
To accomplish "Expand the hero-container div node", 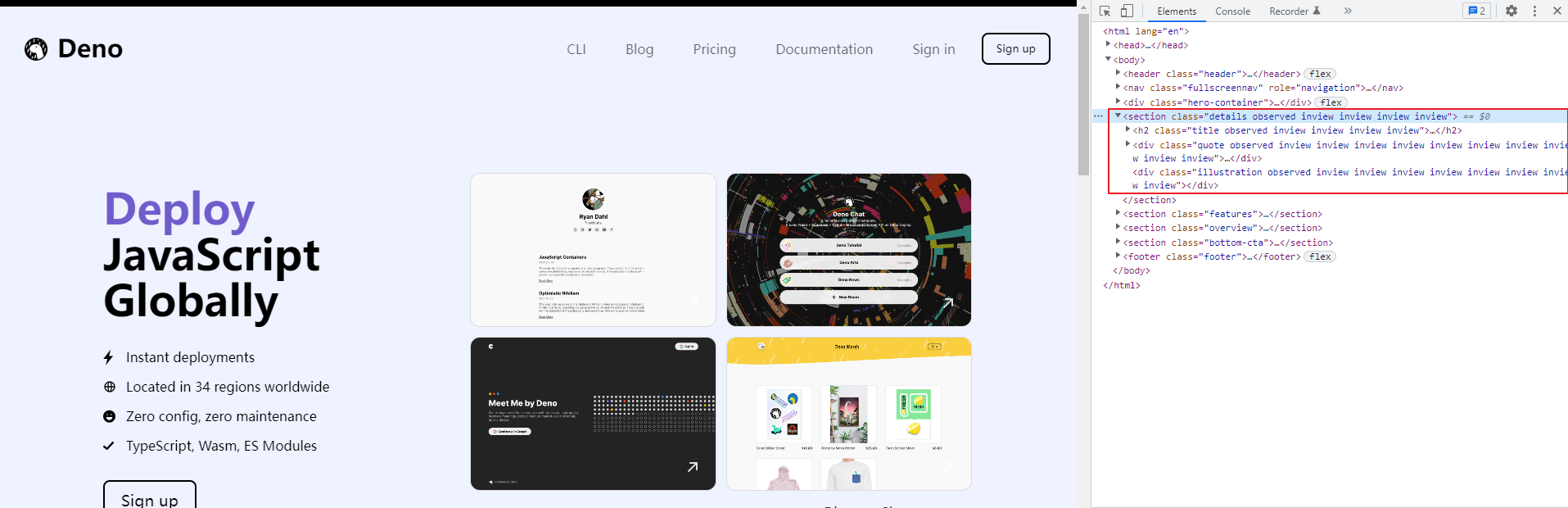I will tap(1118, 102).
